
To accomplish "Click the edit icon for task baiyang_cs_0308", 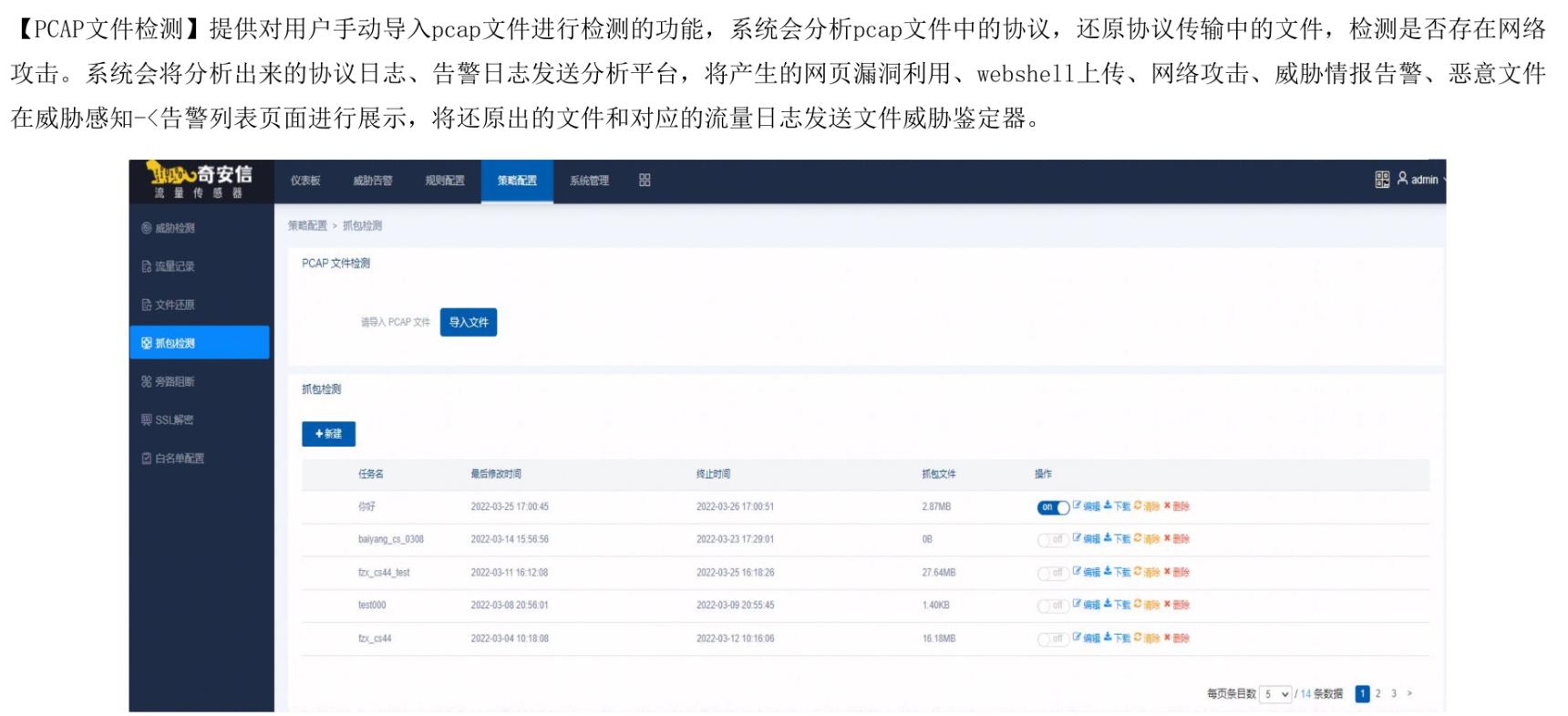I will 1077,538.
